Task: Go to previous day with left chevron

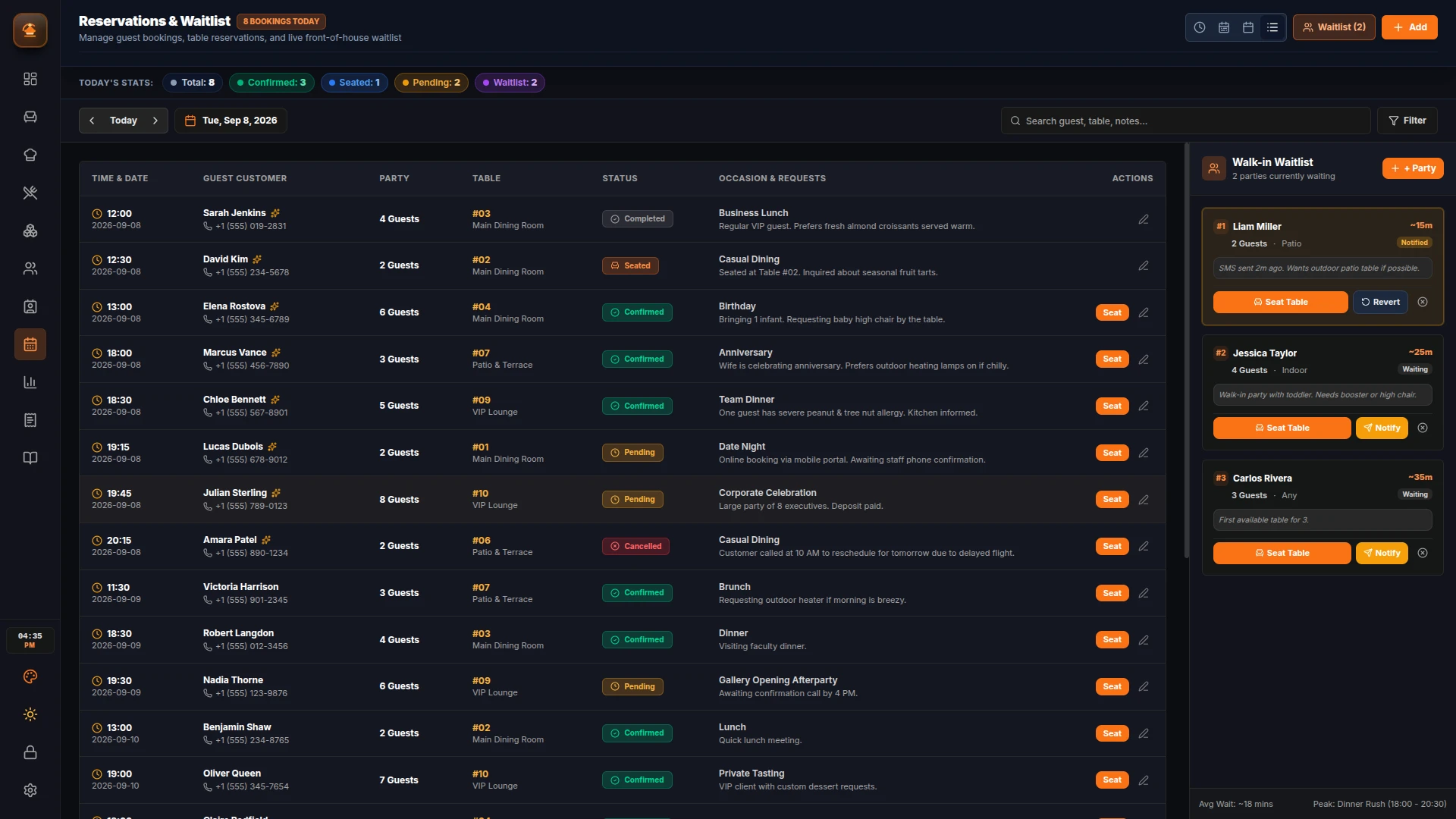Action: (92, 121)
